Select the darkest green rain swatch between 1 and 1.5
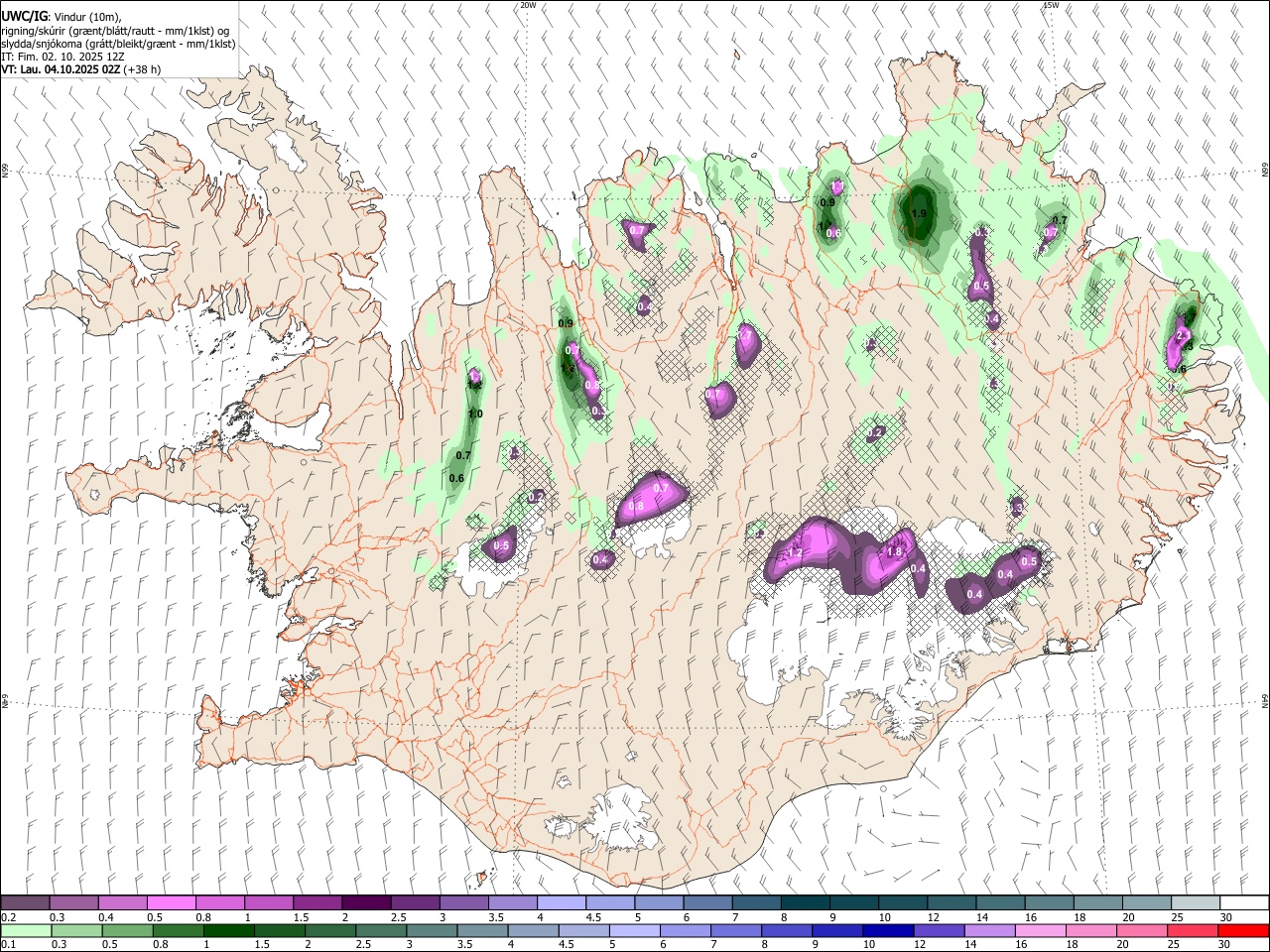The width and height of the screenshot is (1270, 952). (x=228, y=930)
